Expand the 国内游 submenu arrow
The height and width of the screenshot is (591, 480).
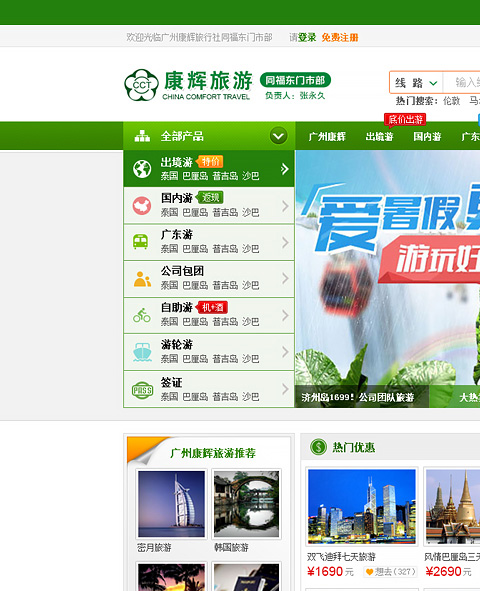[285, 206]
